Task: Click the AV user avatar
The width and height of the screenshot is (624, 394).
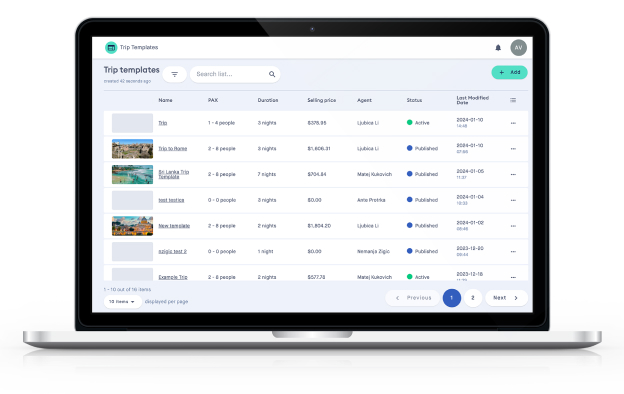Action: click(519, 48)
